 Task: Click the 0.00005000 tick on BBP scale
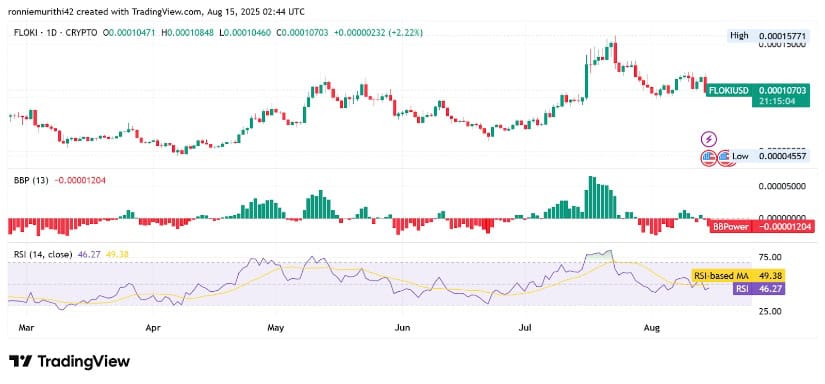(x=782, y=186)
